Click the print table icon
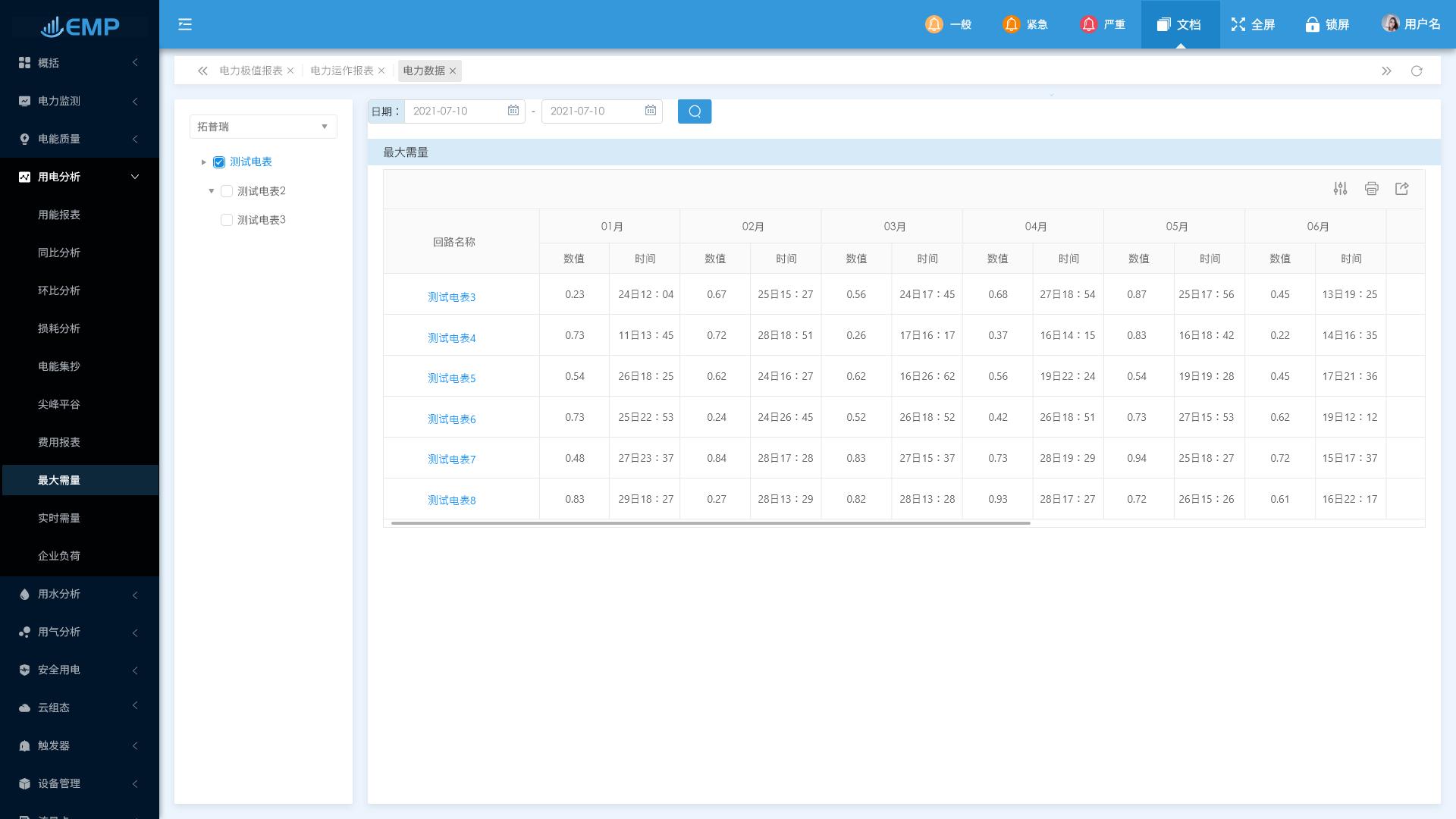The image size is (1456, 819). click(1371, 189)
